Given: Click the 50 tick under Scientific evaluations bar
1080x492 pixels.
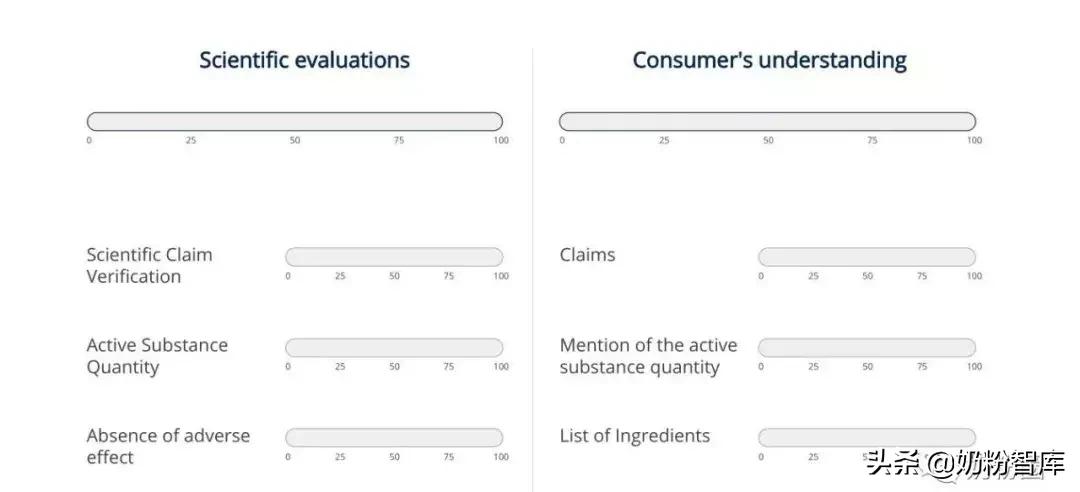Looking at the screenshot, I should pos(295,141).
